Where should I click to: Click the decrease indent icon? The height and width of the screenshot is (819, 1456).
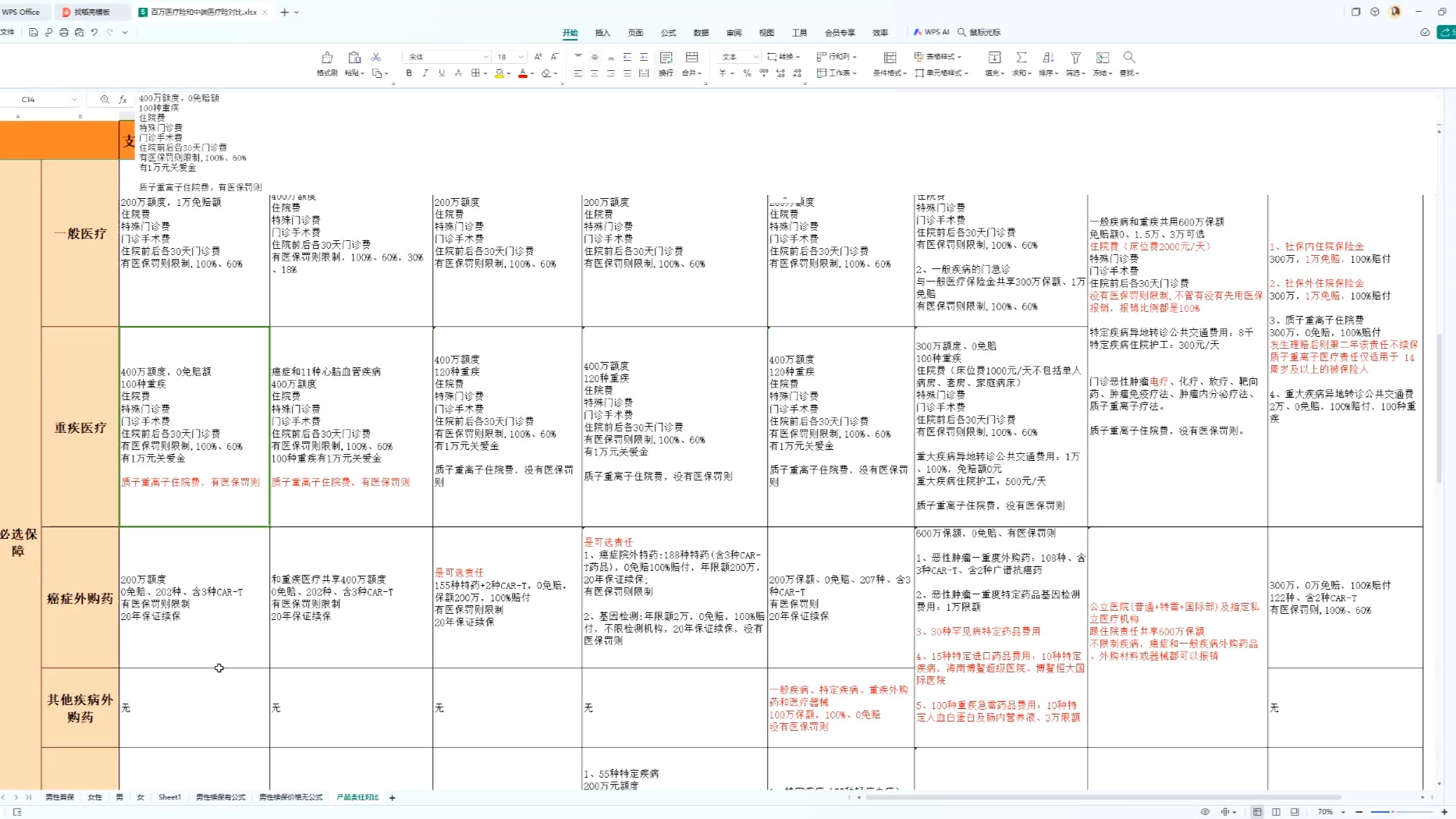pos(627,57)
